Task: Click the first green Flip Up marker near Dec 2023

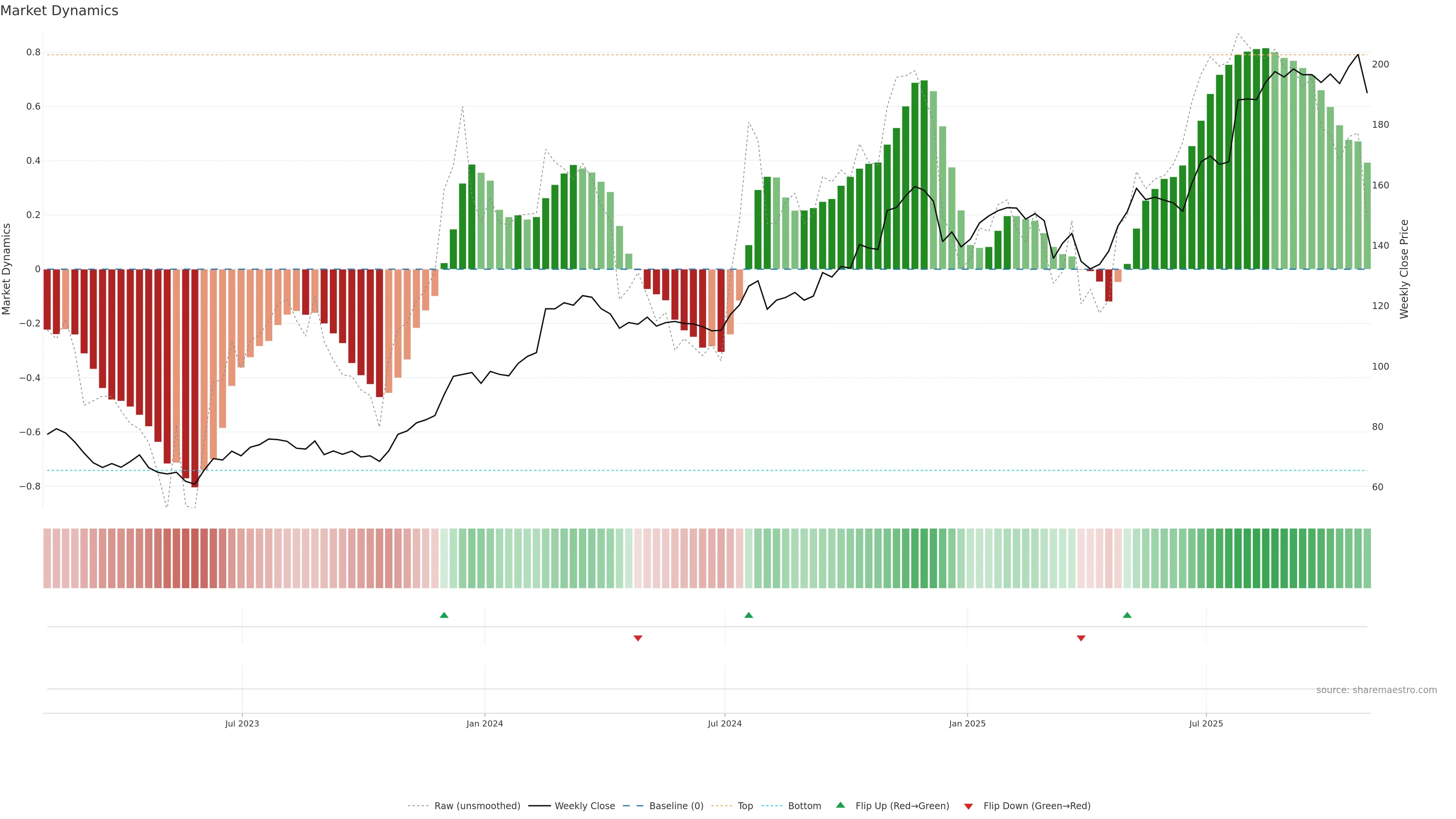Action: point(444,615)
